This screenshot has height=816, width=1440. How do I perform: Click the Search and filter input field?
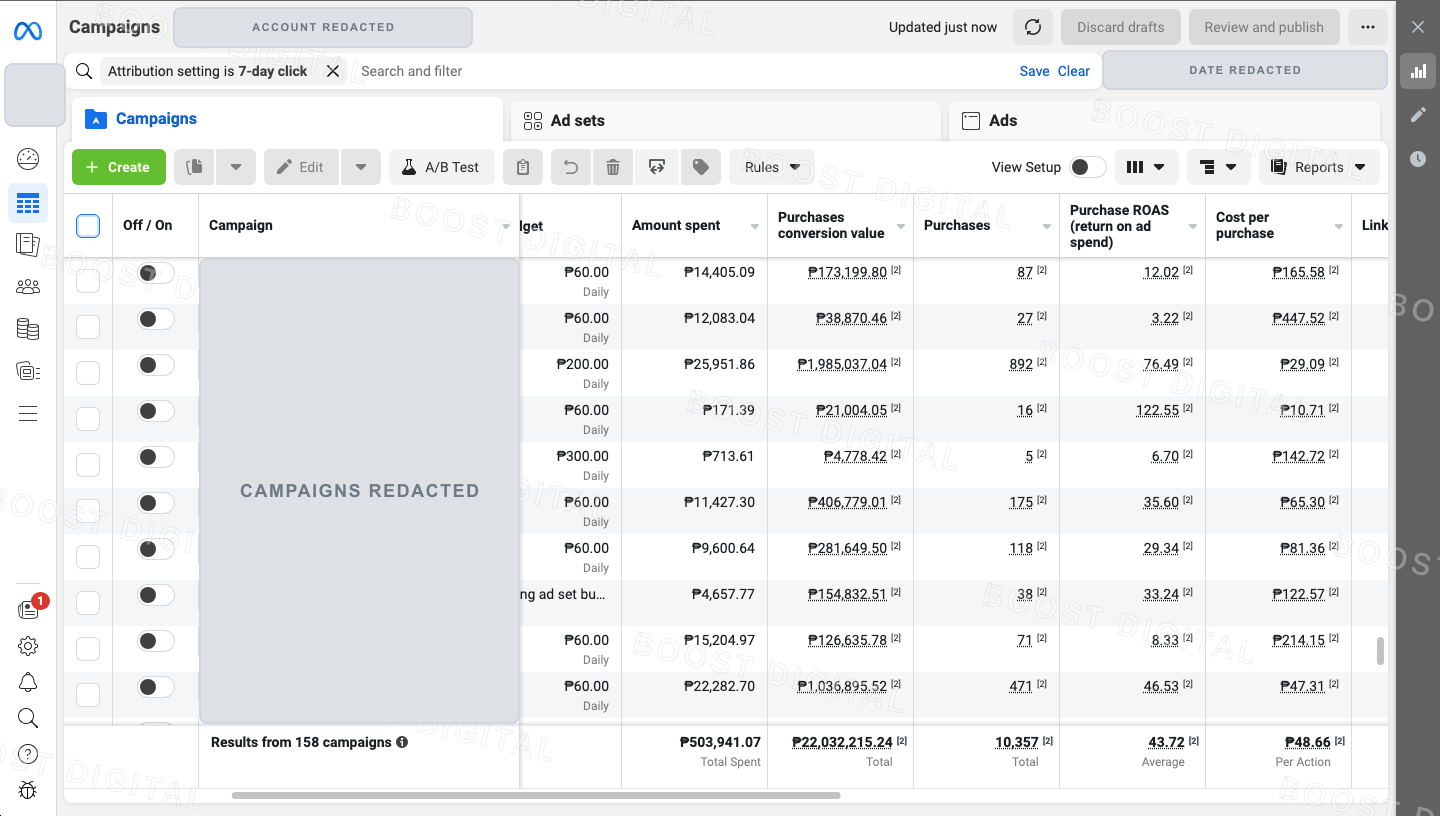(680, 71)
